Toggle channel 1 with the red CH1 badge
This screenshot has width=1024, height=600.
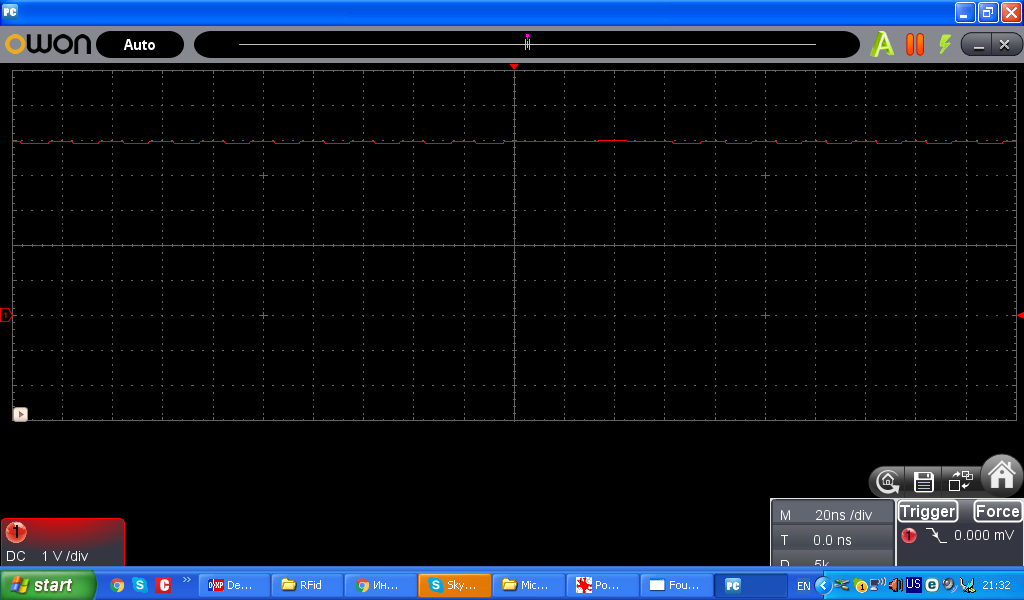16,532
